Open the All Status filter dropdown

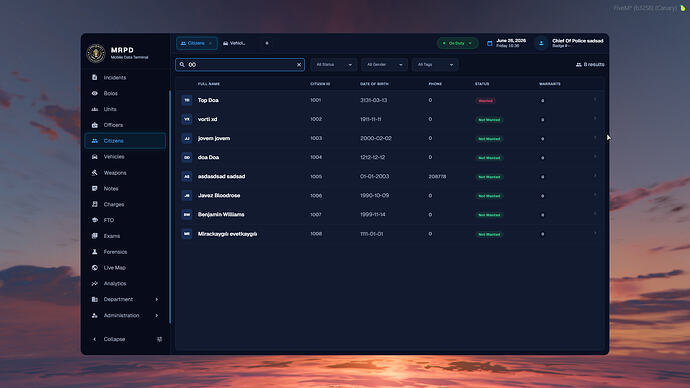[333, 65]
